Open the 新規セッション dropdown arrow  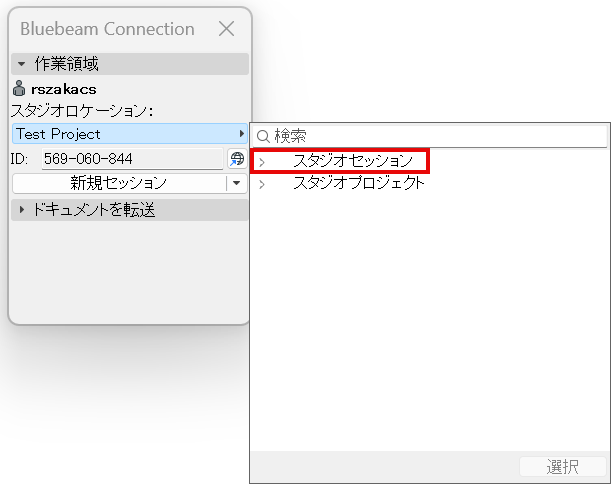coord(237,183)
